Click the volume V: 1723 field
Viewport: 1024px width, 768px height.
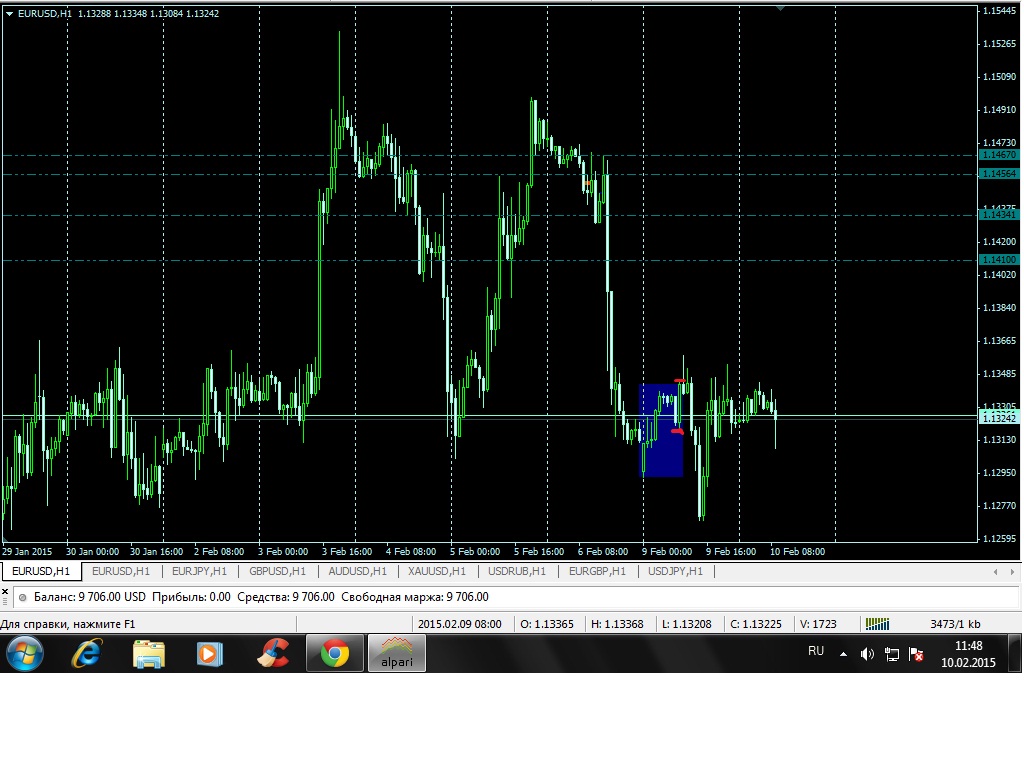tap(818, 624)
